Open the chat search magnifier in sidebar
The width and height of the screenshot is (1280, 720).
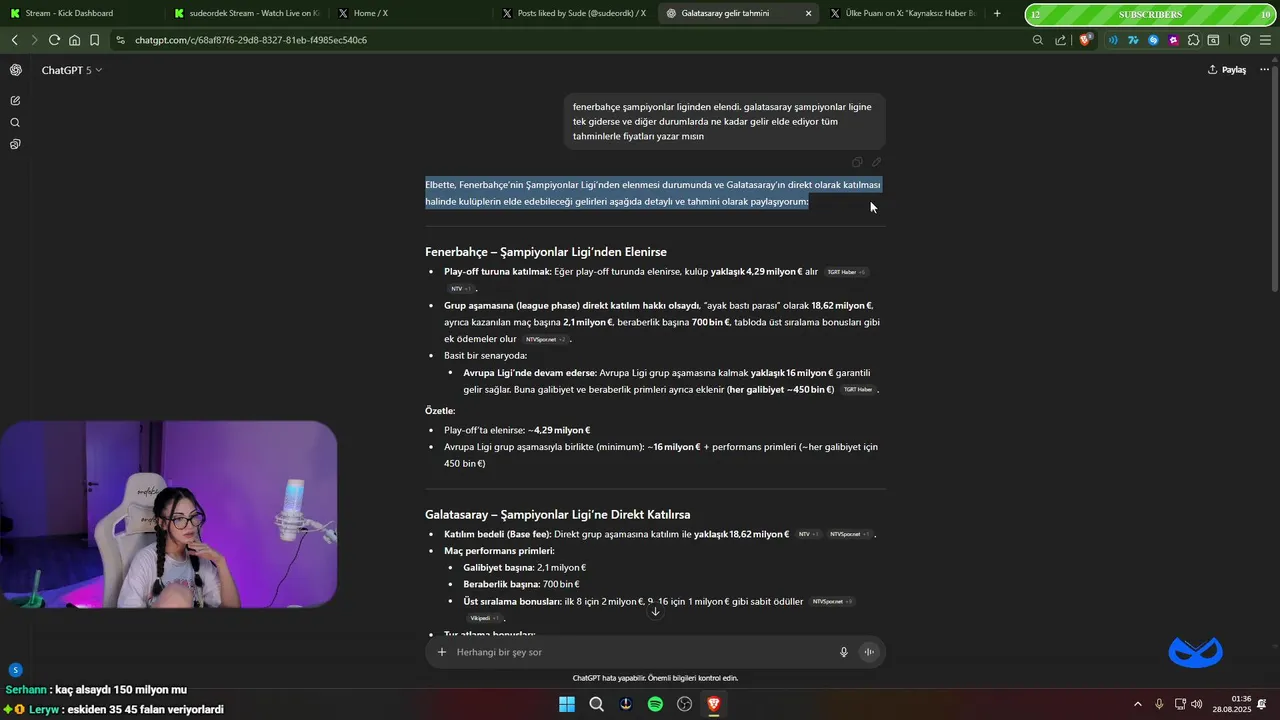coord(15,123)
